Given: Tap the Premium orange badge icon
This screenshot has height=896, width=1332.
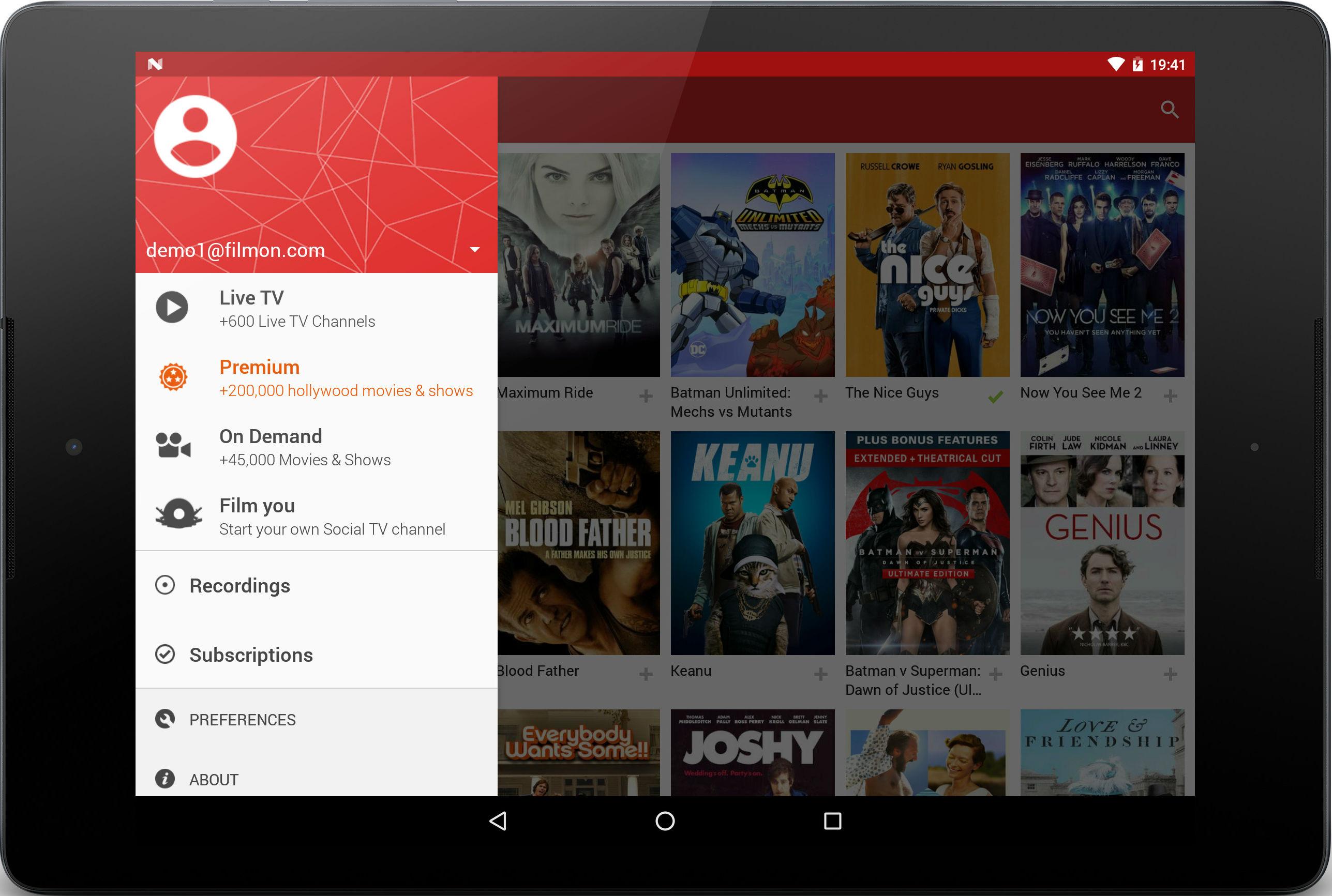Looking at the screenshot, I should click(x=173, y=377).
